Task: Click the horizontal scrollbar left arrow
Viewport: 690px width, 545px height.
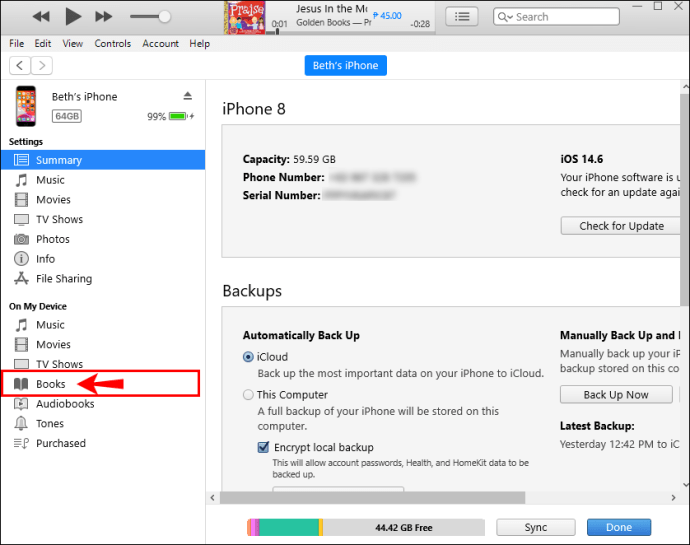Action: 213,497
